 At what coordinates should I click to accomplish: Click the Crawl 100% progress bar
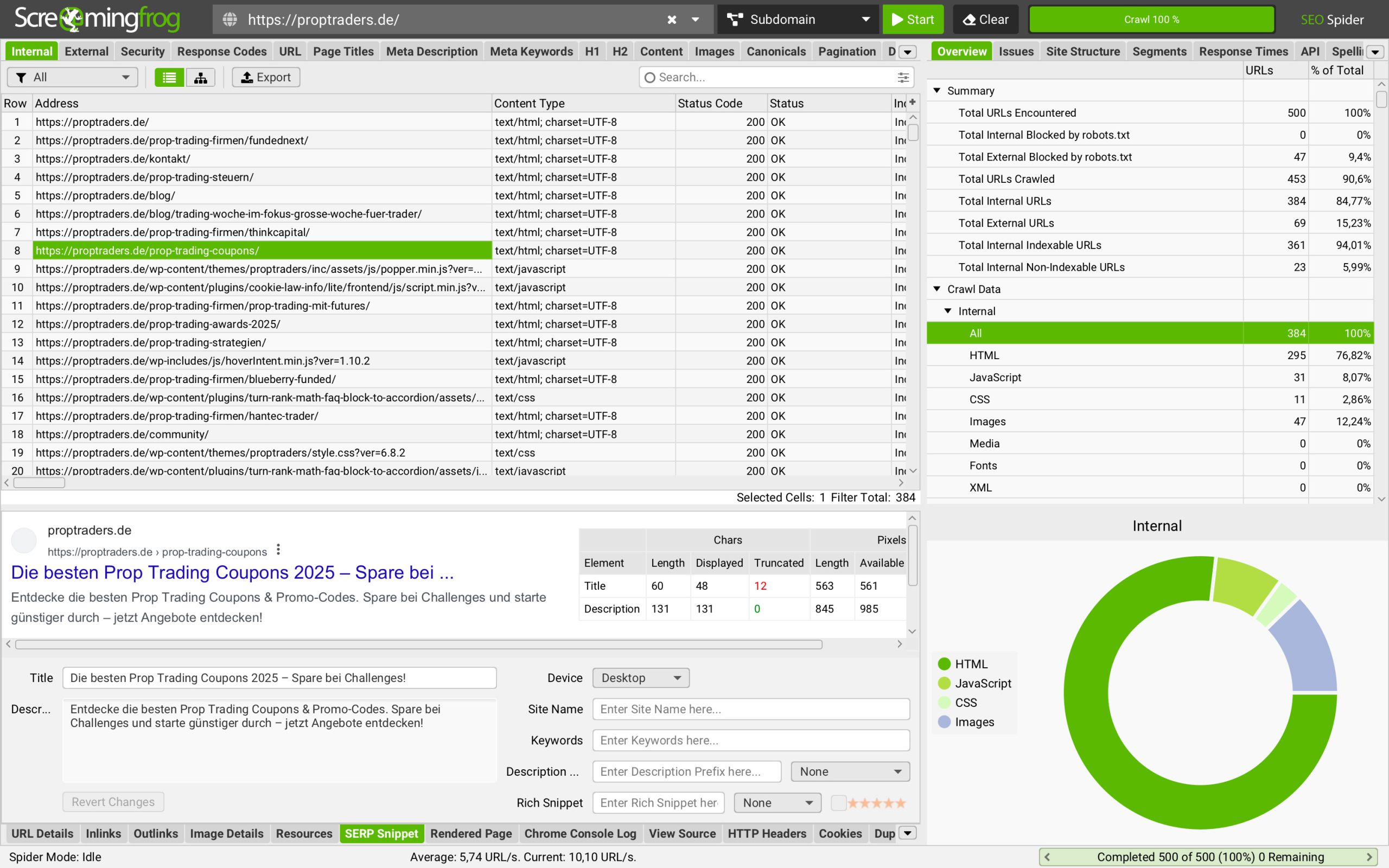pos(1151,20)
